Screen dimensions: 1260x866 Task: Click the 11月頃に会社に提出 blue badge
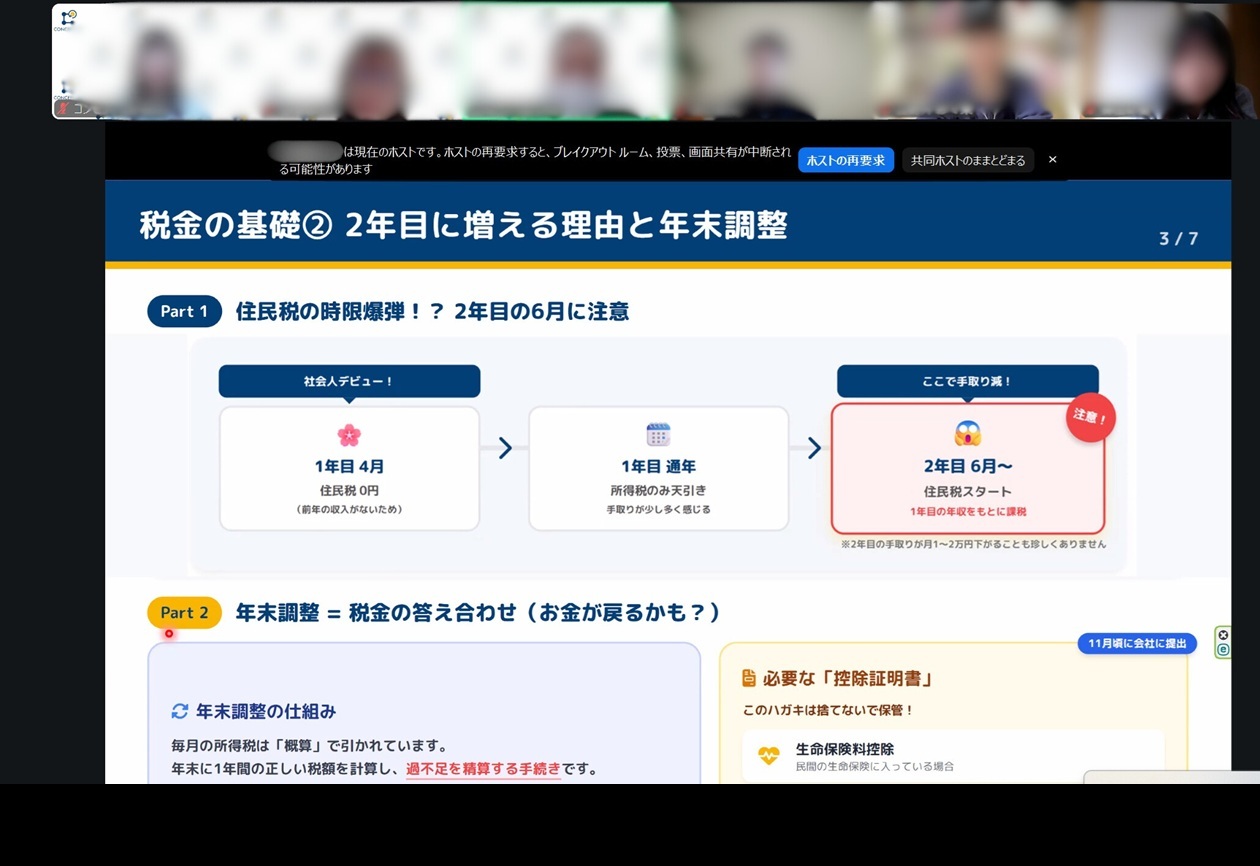(x=1137, y=643)
